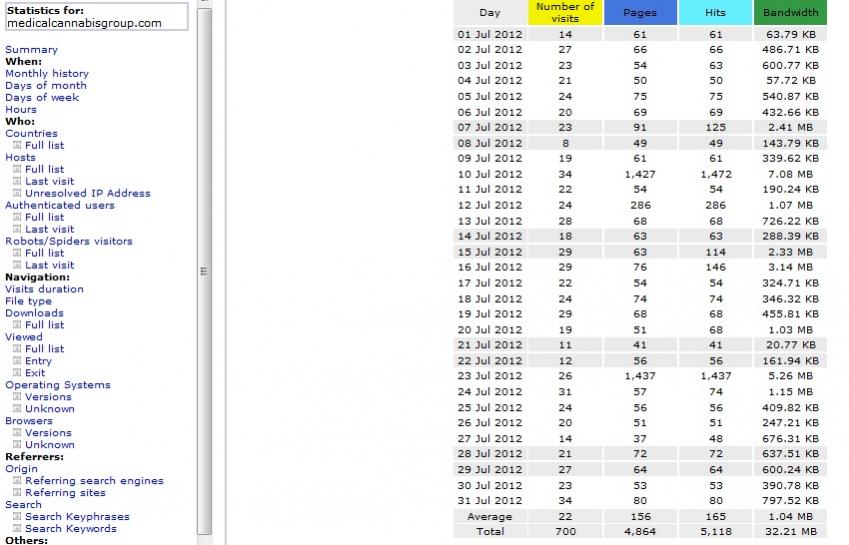Click the sidebar scrollbar grip handle
This screenshot has height=545, width=849.
click(x=204, y=271)
